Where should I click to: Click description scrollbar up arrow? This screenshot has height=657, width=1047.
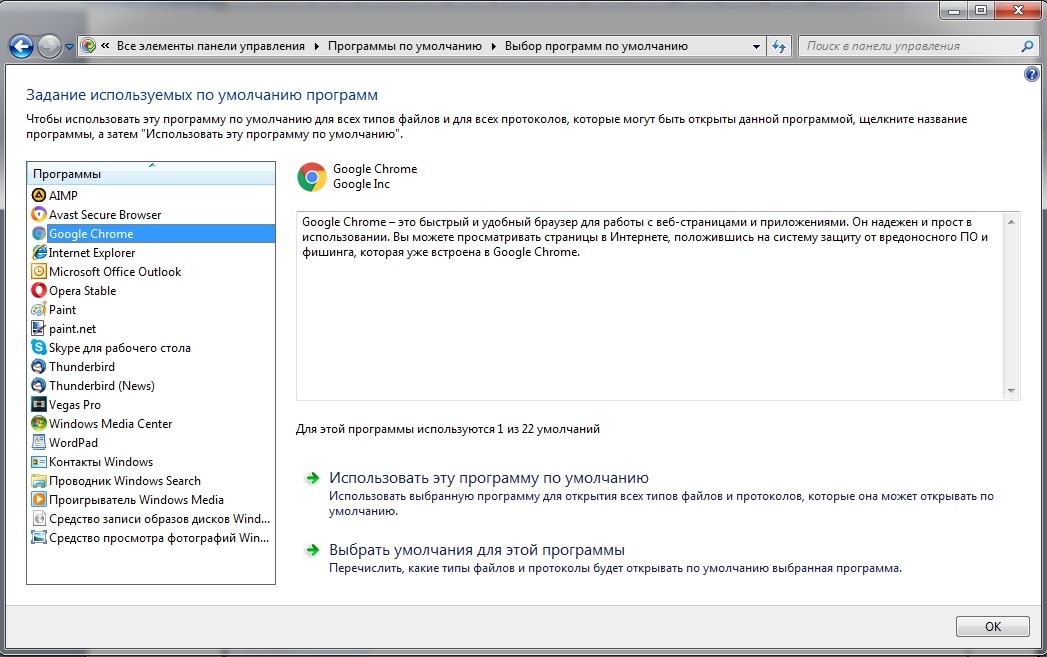1011,222
